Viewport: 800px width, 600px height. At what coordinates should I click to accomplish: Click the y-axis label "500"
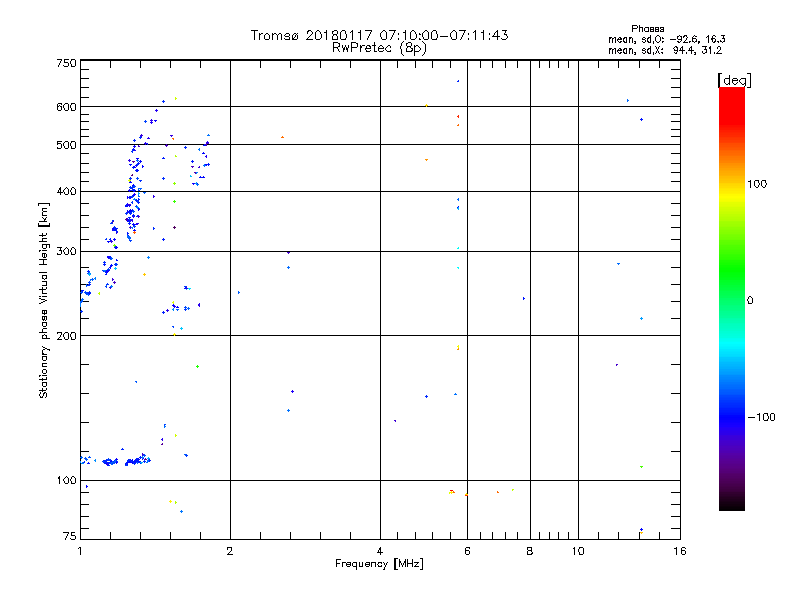(66, 145)
